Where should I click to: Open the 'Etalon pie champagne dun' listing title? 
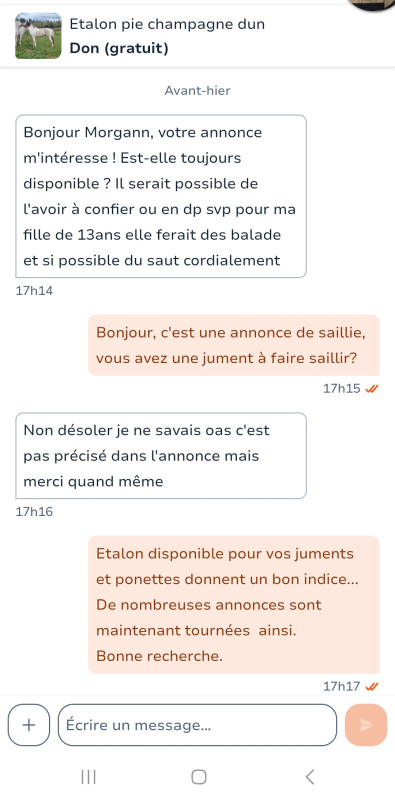click(x=167, y=24)
